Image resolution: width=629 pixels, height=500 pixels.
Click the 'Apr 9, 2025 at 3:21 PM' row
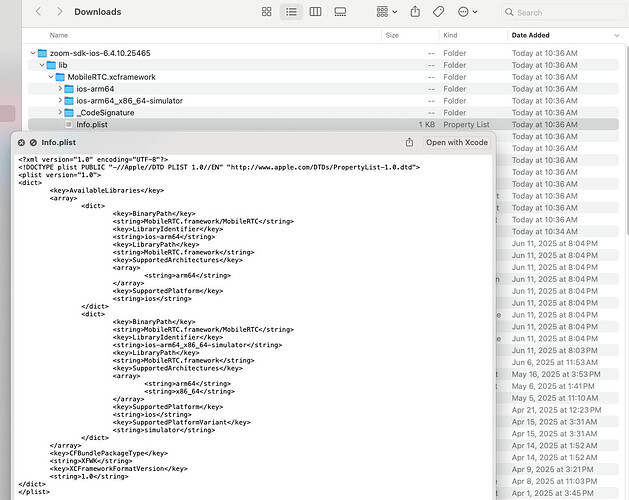(552, 469)
